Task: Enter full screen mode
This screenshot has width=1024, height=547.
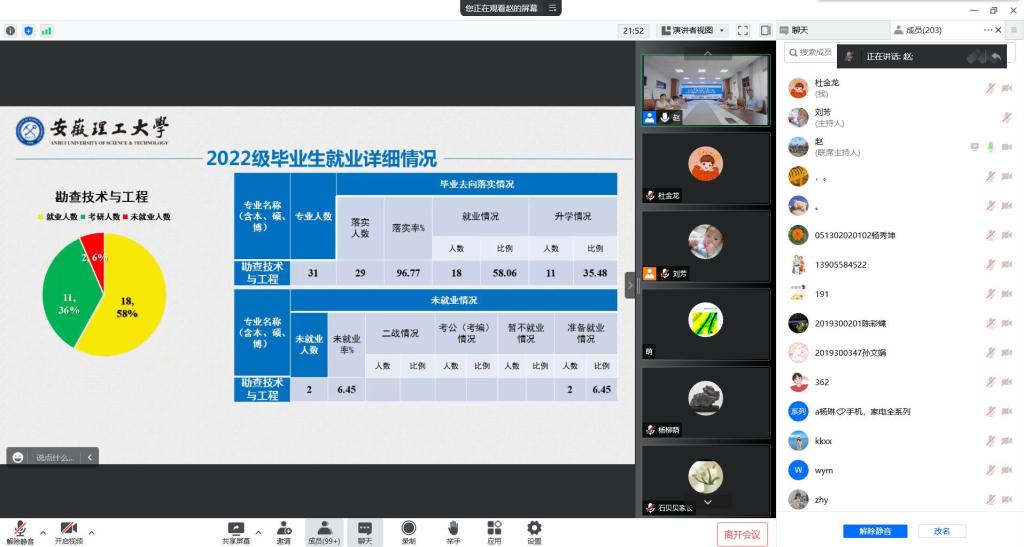Action: coord(742,31)
